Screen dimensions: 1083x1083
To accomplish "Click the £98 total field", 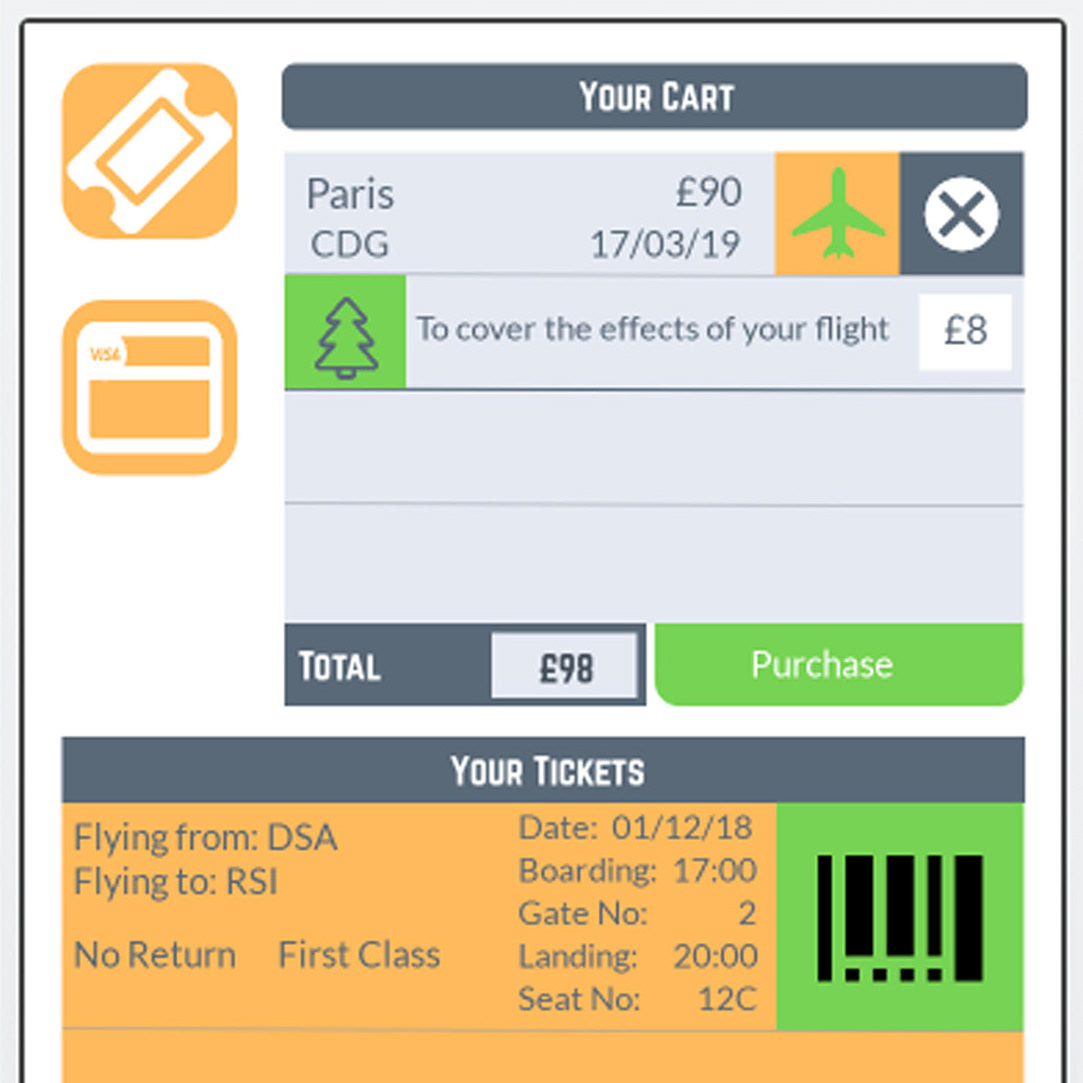I will click(x=564, y=667).
